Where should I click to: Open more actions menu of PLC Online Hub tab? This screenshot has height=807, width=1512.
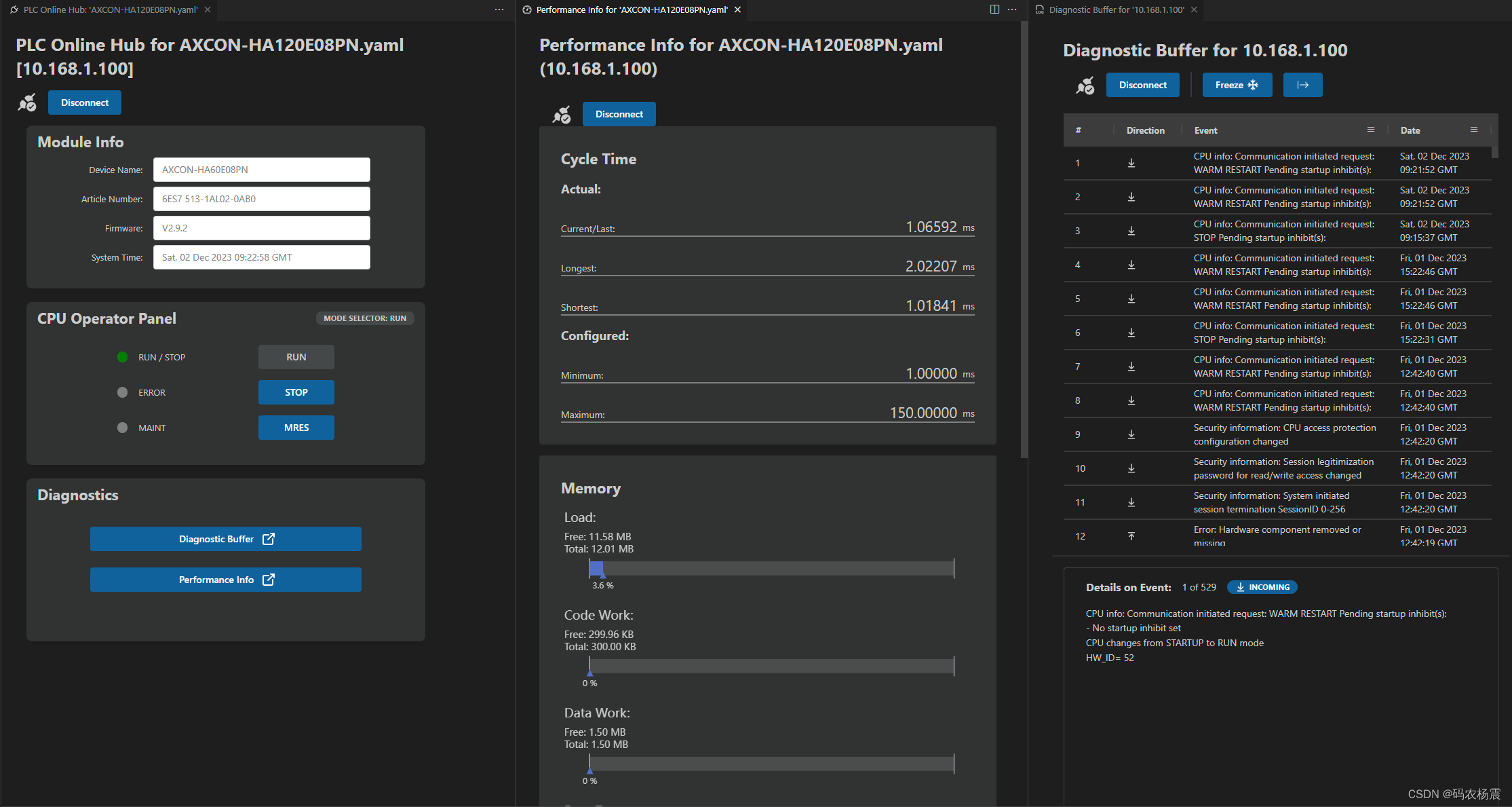(x=499, y=10)
